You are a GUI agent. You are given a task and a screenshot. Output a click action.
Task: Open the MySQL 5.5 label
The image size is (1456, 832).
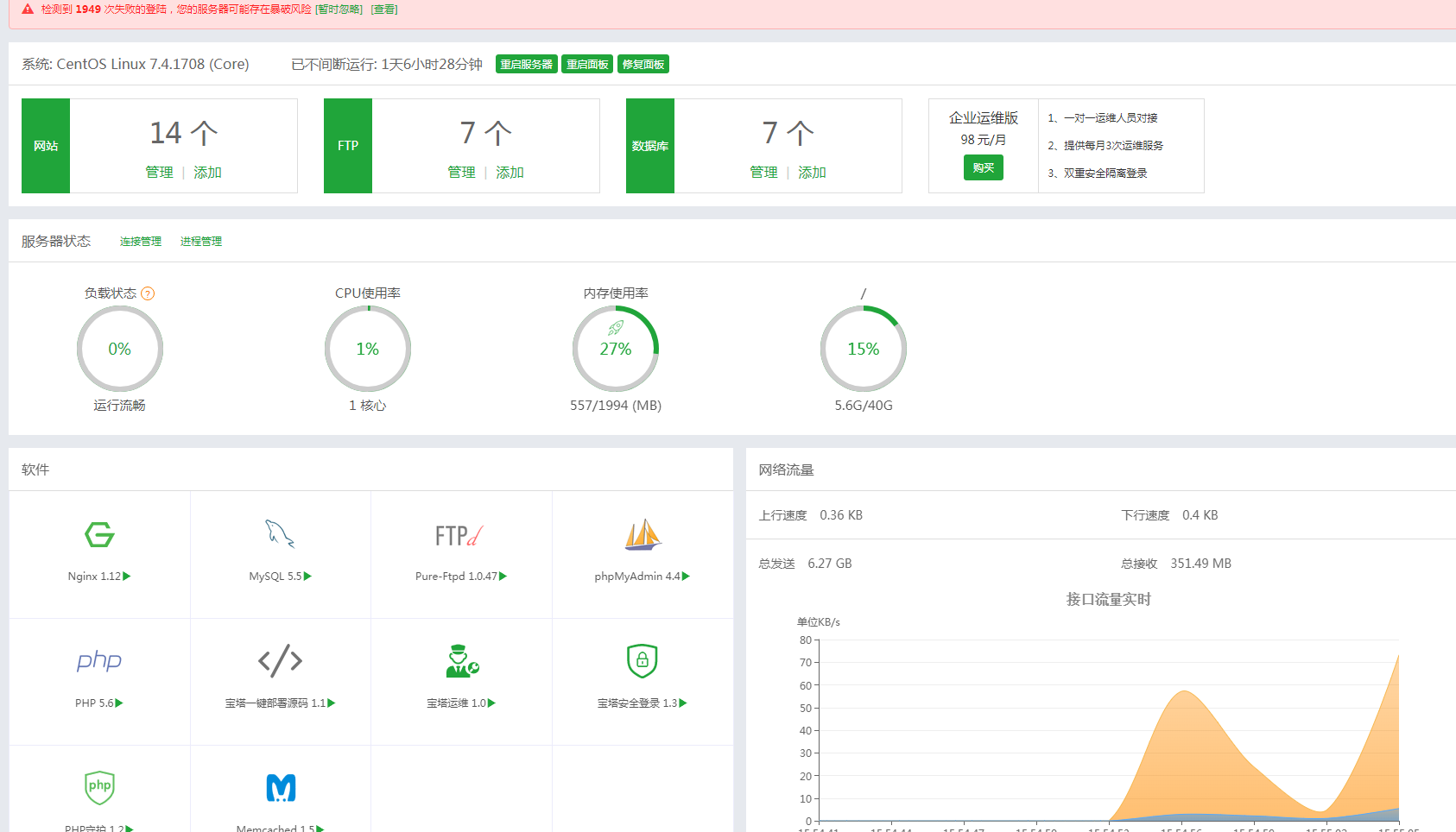pos(275,577)
